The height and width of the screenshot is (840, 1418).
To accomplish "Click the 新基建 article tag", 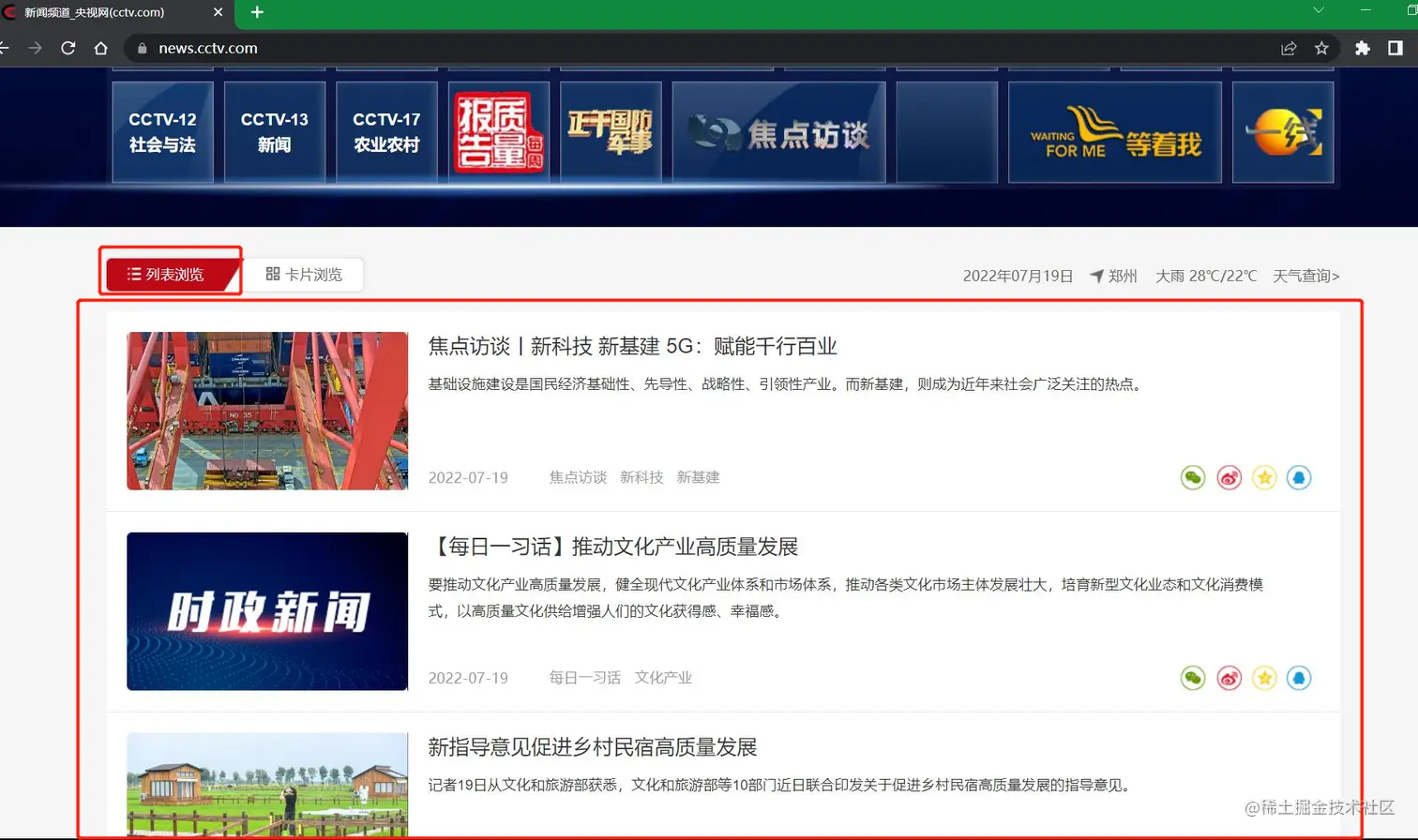I will [x=699, y=477].
